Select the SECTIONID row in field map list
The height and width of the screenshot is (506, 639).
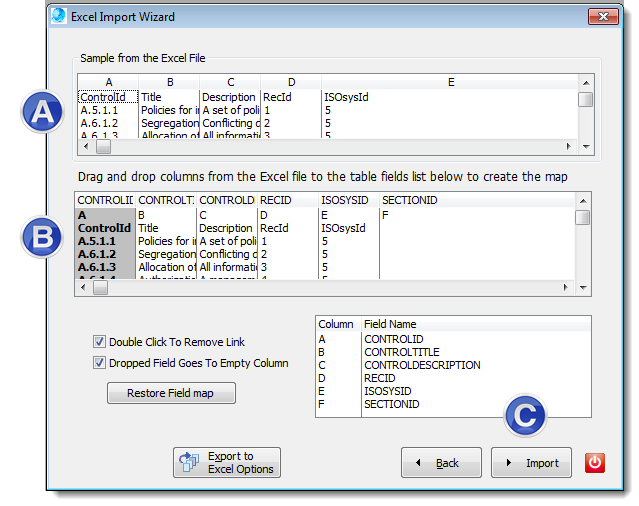(x=453, y=404)
